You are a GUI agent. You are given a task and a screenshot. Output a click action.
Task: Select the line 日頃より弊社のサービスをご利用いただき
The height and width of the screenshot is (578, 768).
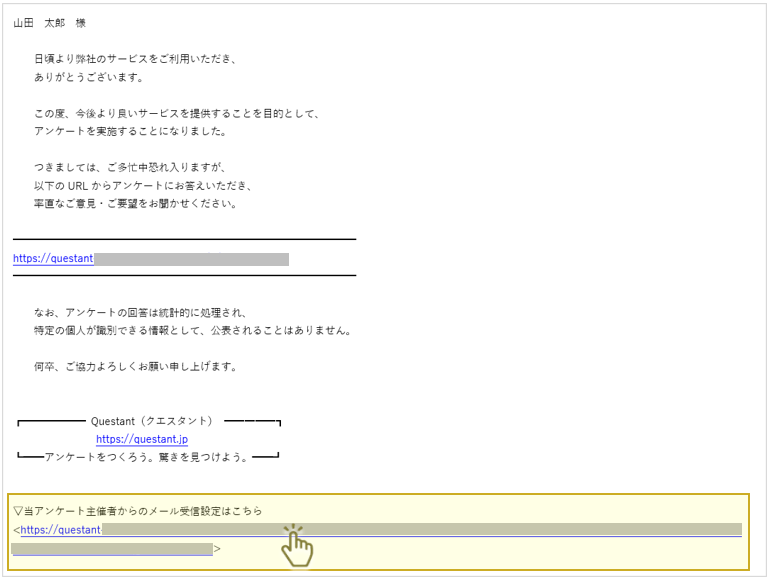(x=136, y=59)
